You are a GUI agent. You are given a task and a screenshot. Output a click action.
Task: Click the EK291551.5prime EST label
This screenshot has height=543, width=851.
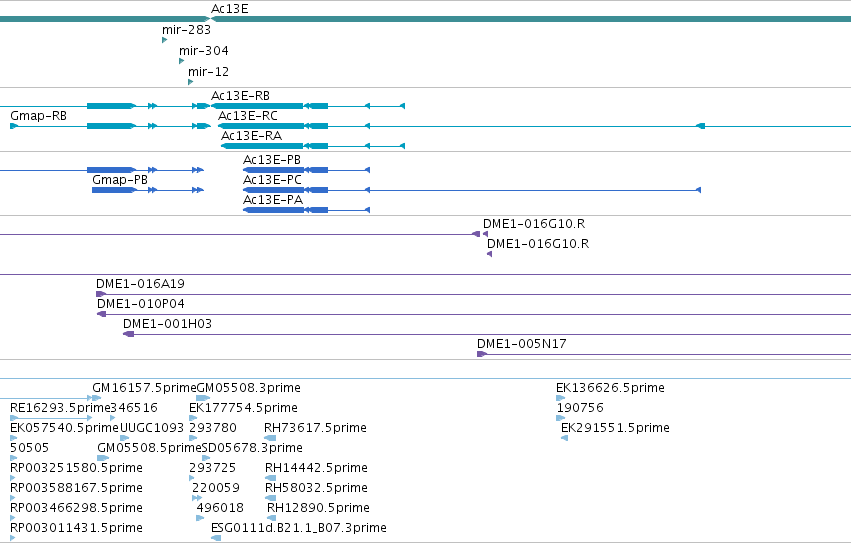click(x=615, y=428)
